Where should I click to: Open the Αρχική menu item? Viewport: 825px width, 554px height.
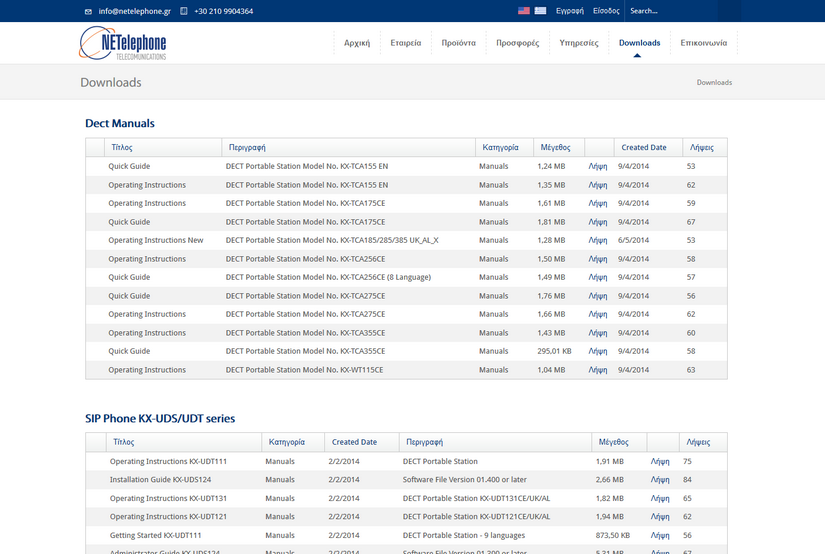pyautogui.click(x=357, y=43)
